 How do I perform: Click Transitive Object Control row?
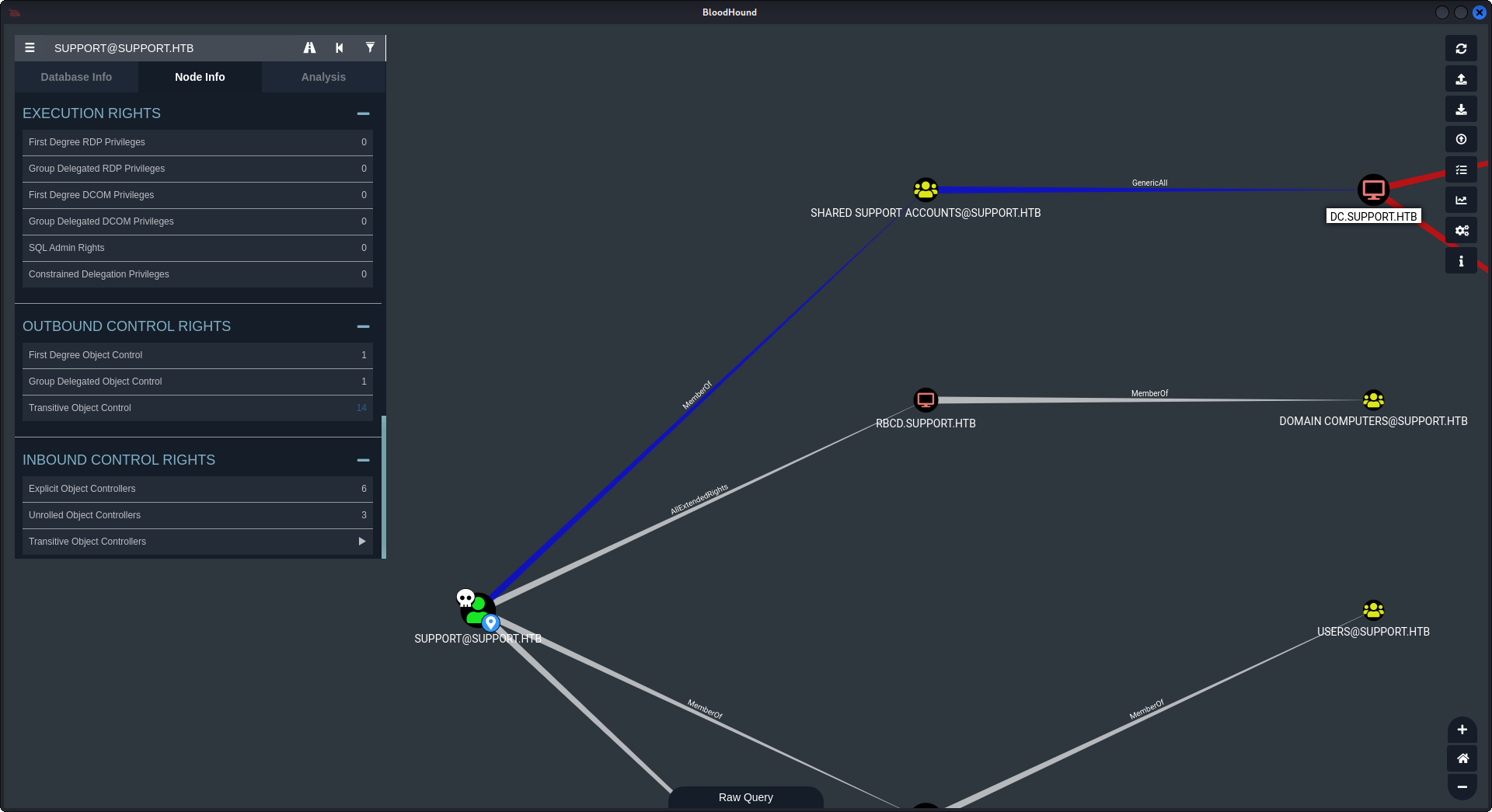pyautogui.click(x=197, y=408)
